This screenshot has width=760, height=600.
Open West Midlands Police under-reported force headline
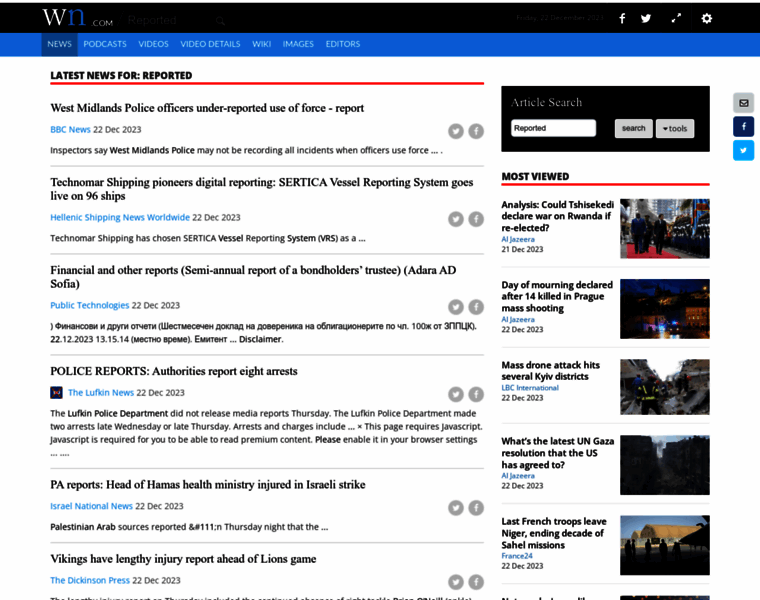207,108
